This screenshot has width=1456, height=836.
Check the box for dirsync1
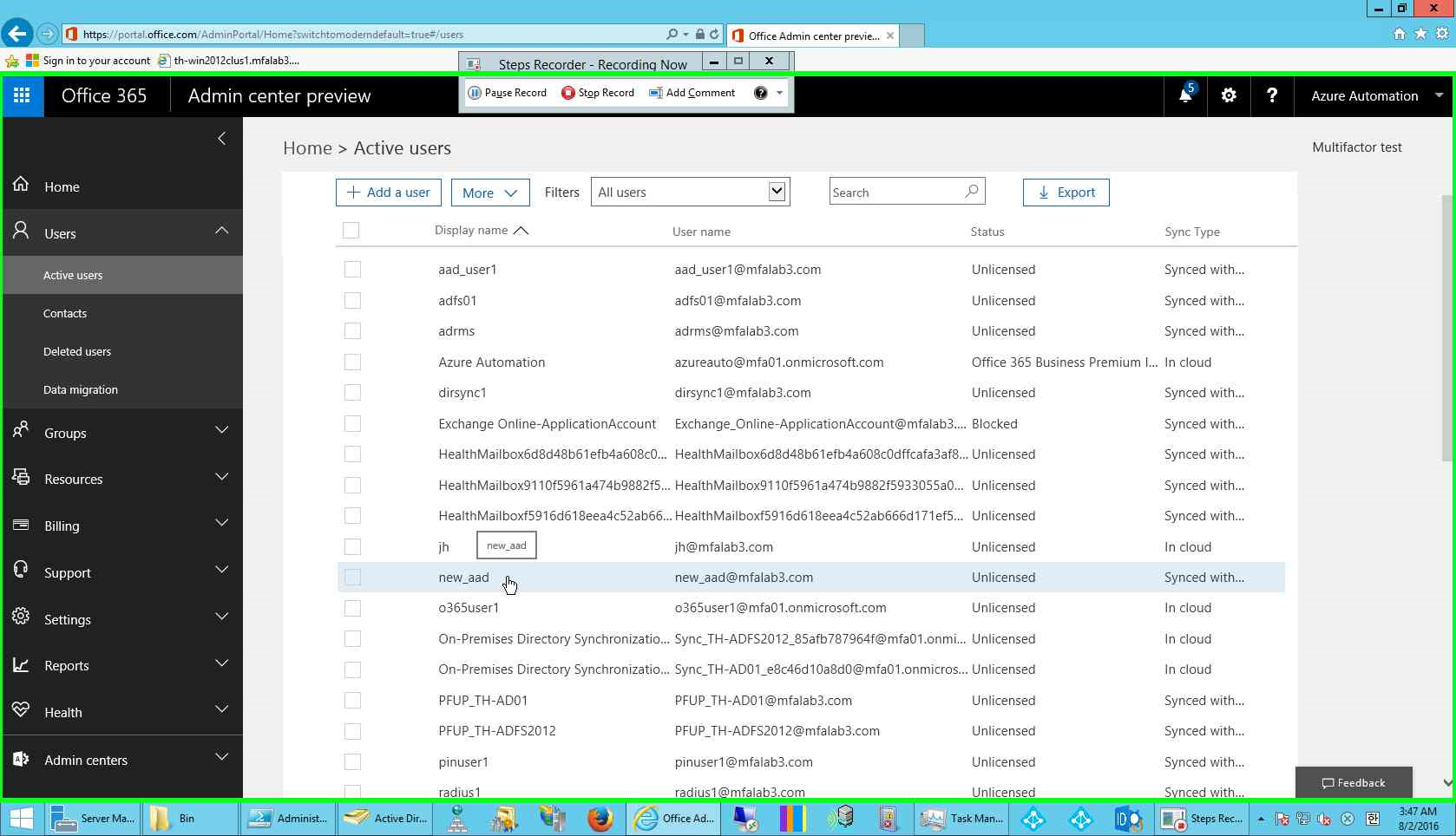point(352,393)
